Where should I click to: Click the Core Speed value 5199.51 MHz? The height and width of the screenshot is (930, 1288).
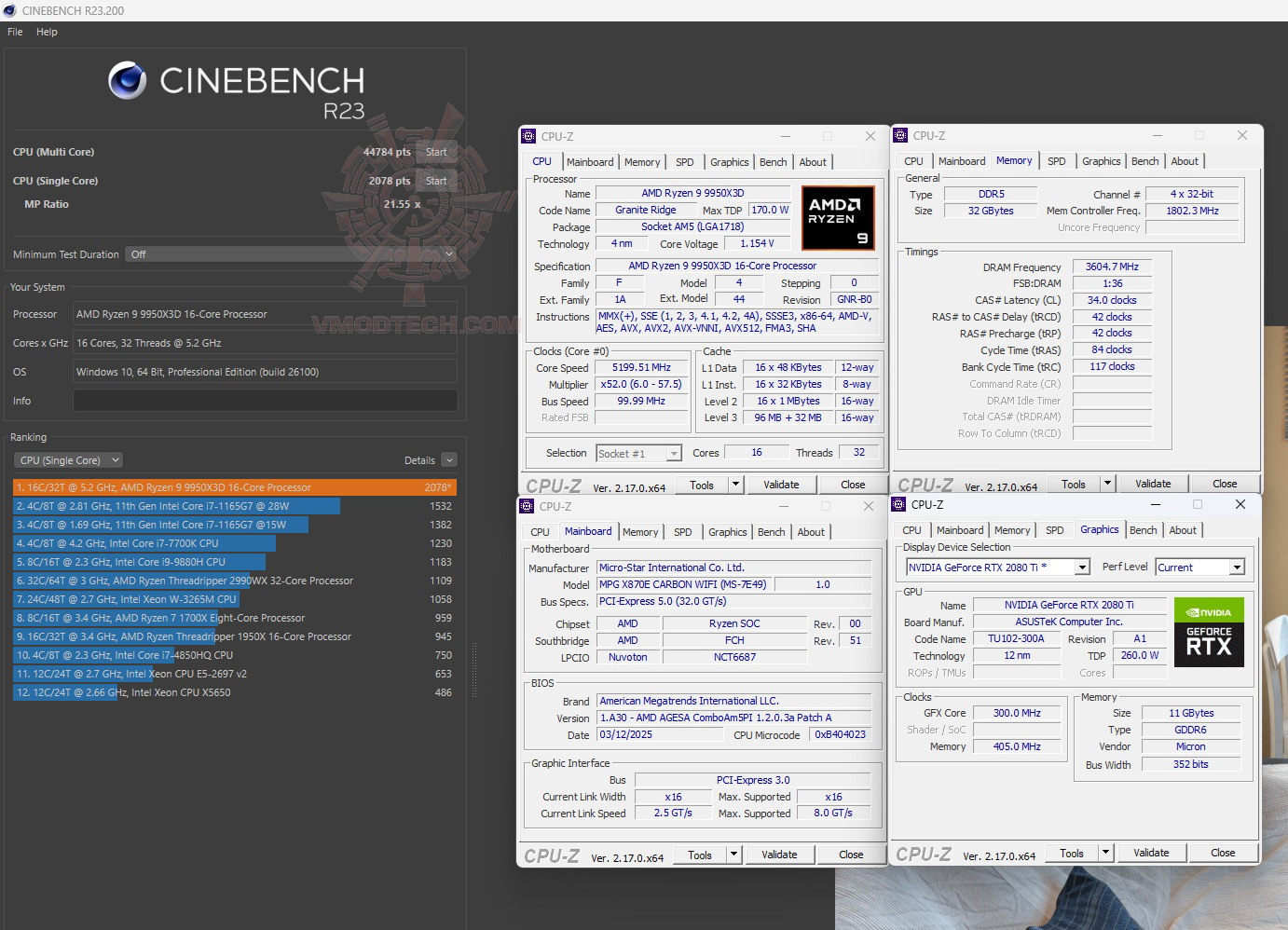tap(641, 367)
